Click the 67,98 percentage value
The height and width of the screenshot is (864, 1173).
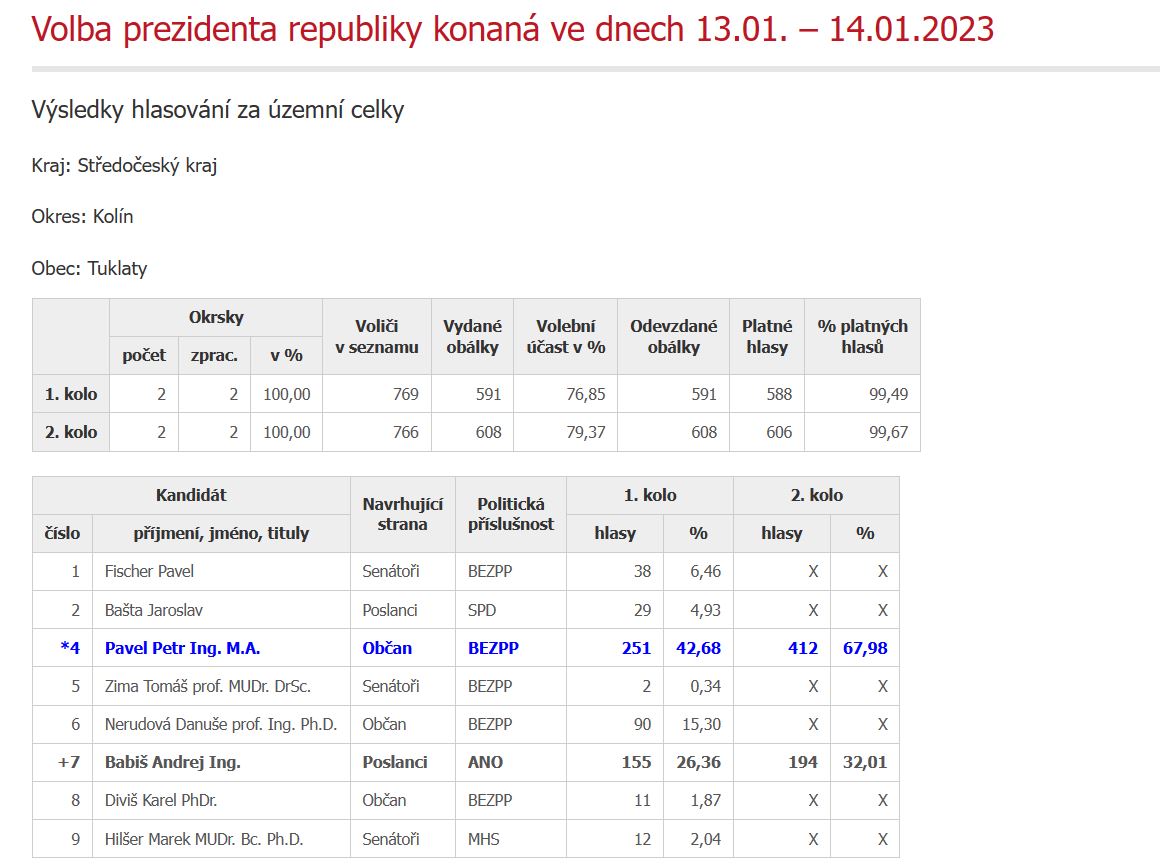(x=865, y=649)
